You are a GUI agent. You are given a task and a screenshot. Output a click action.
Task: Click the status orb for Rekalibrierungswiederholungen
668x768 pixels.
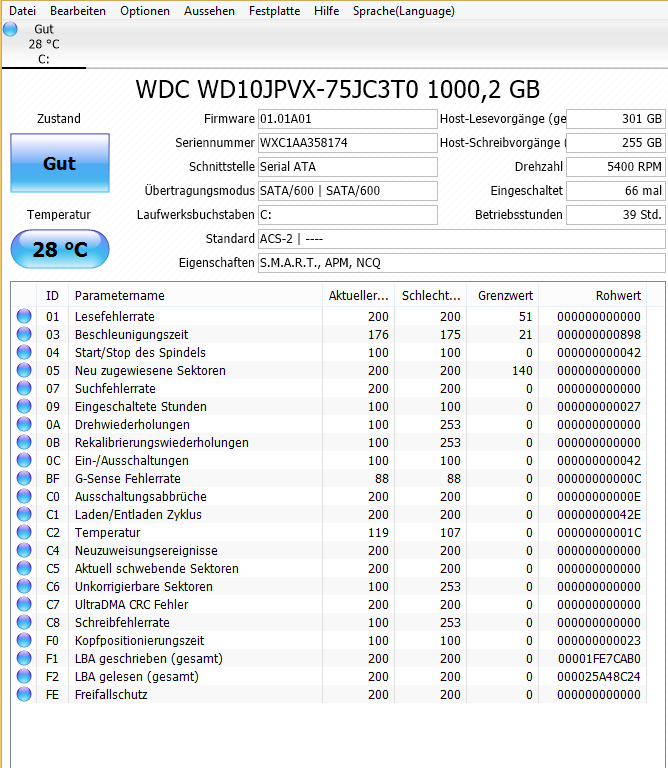point(24,442)
